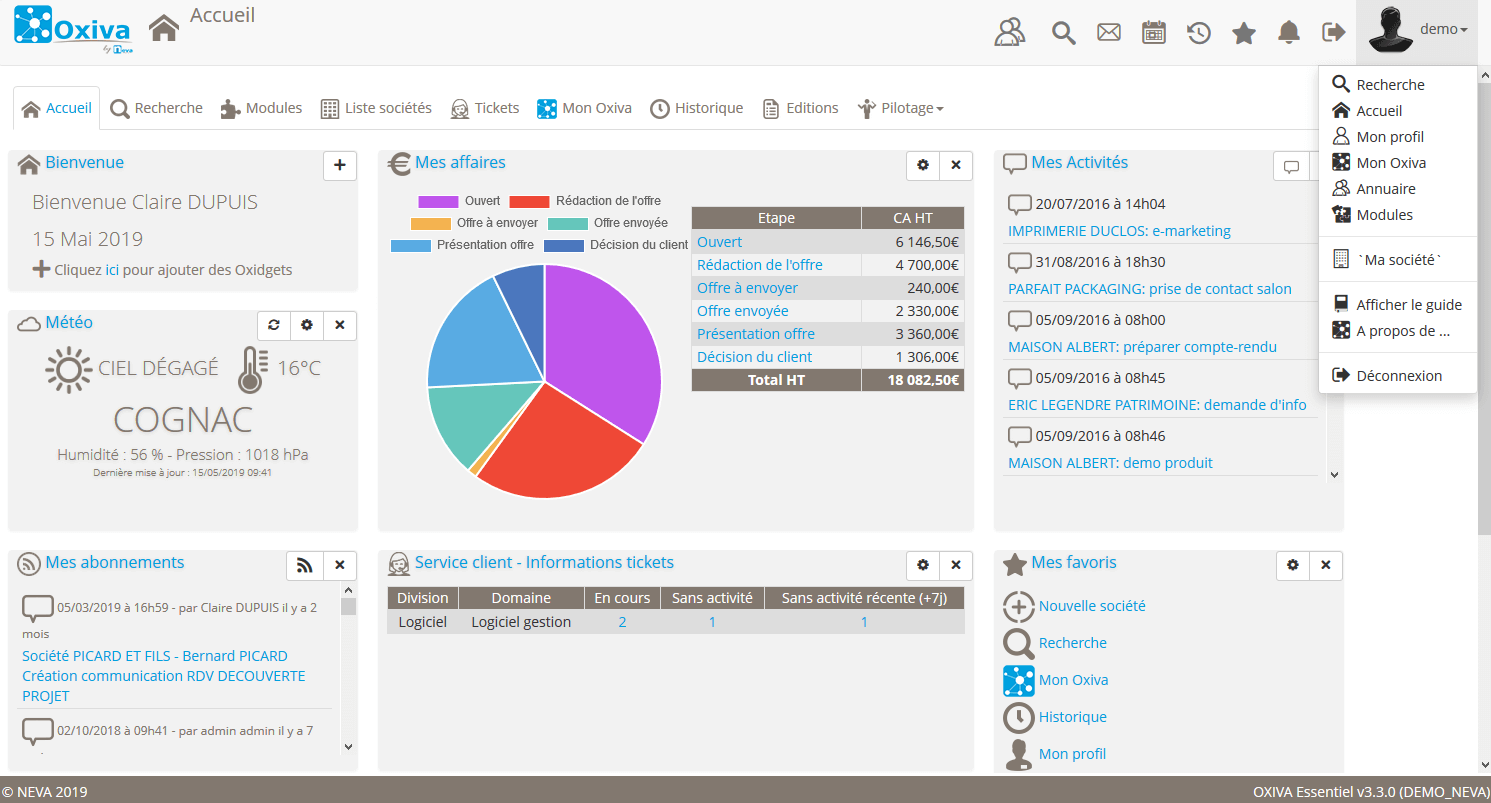Open Mon Oxiva favorite link
Viewport: 1491px width, 803px height.
1073,680
